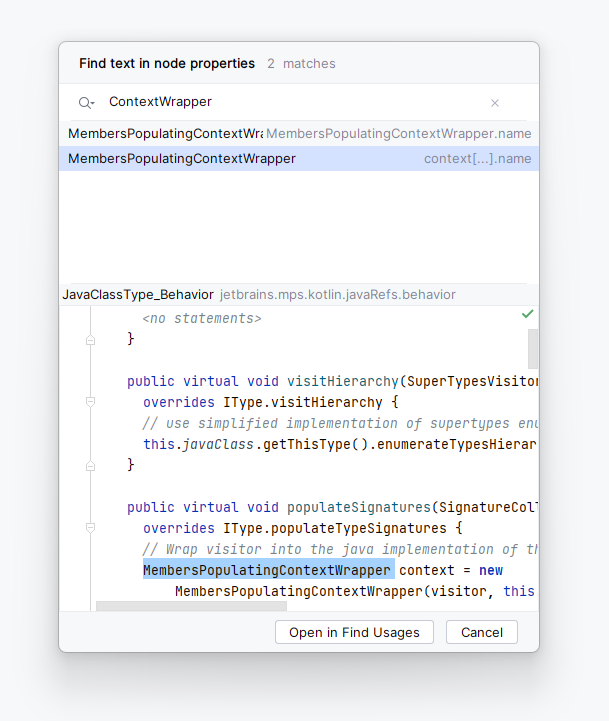The height and width of the screenshot is (721, 609).
Task: Clear the search field with X icon
Action: (x=494, y=103)
